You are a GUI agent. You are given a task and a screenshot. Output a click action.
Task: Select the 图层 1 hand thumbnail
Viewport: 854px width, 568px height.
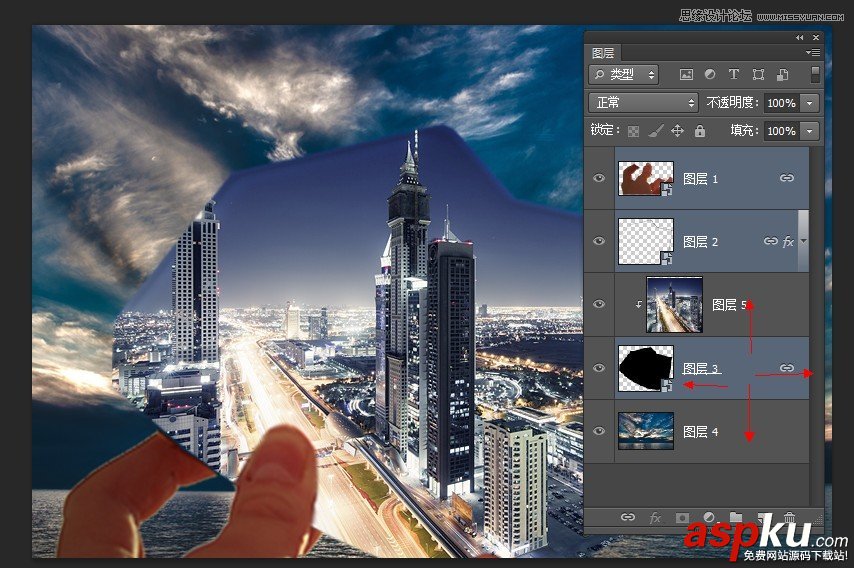[646, 178]
